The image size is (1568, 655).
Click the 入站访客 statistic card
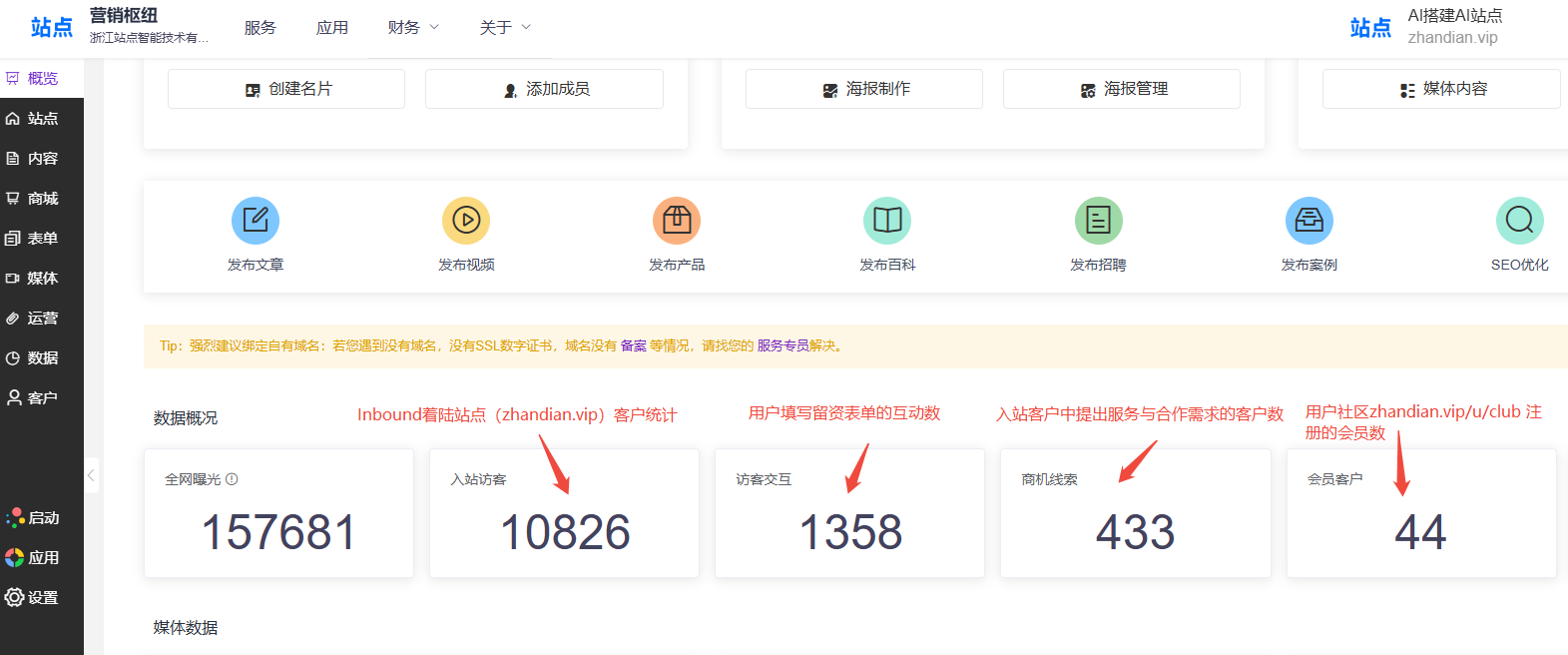click(564, 513)
